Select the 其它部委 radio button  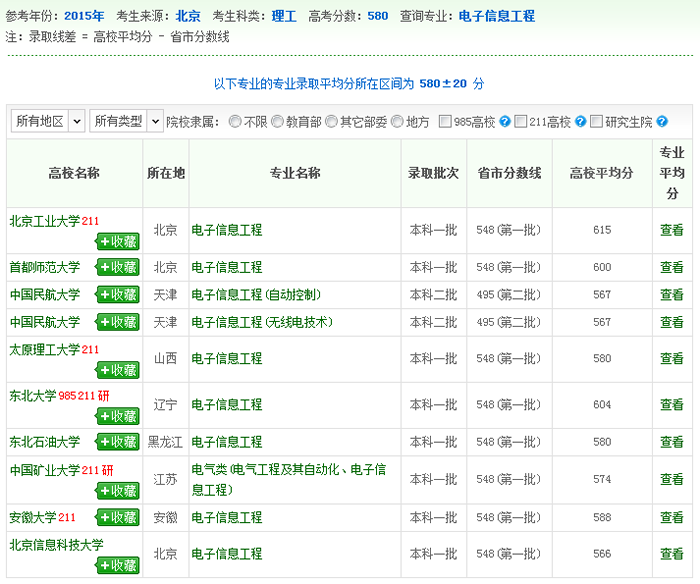point(331,121)
